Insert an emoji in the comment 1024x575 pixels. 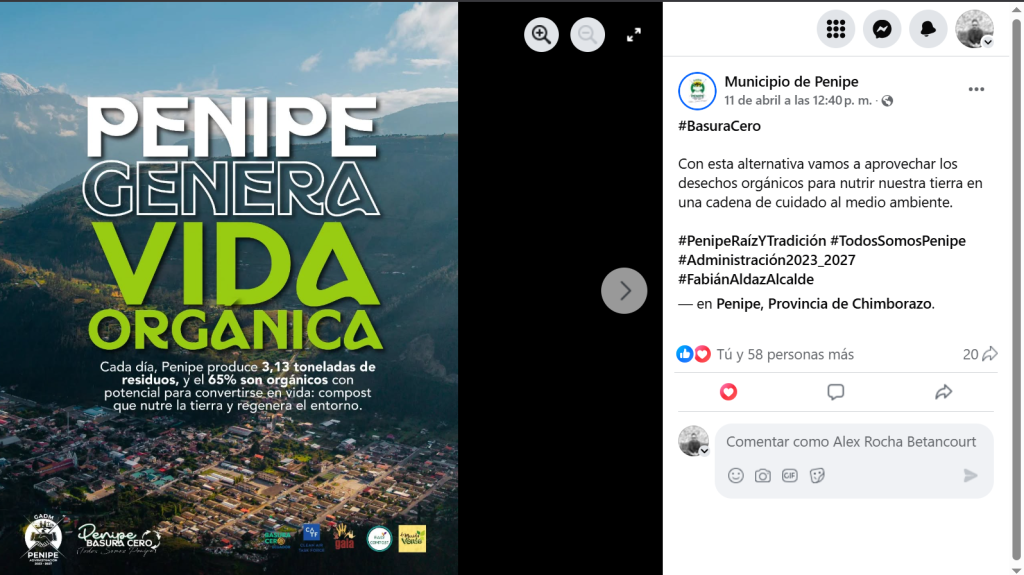click(735, 476)
